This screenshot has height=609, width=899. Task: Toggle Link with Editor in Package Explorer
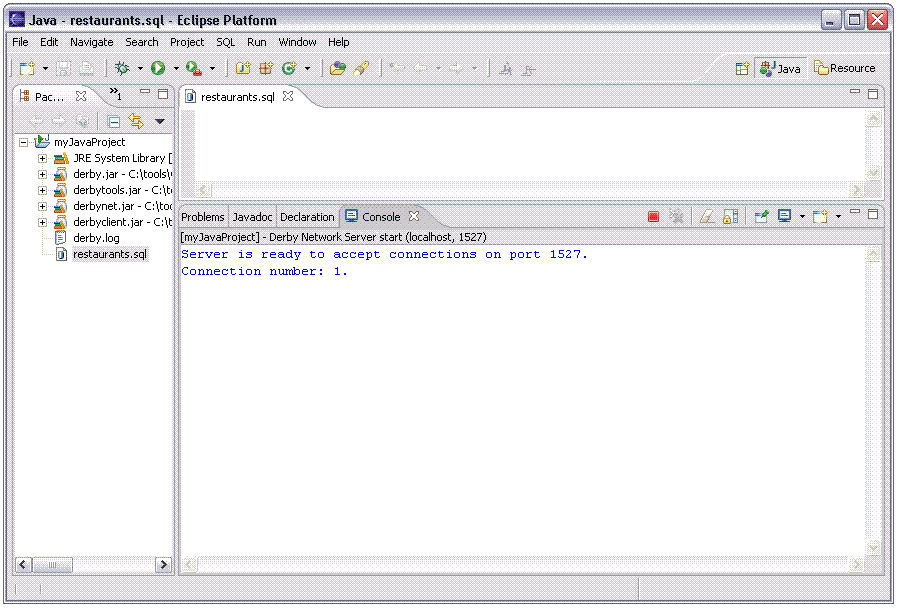tap(136, 122)
